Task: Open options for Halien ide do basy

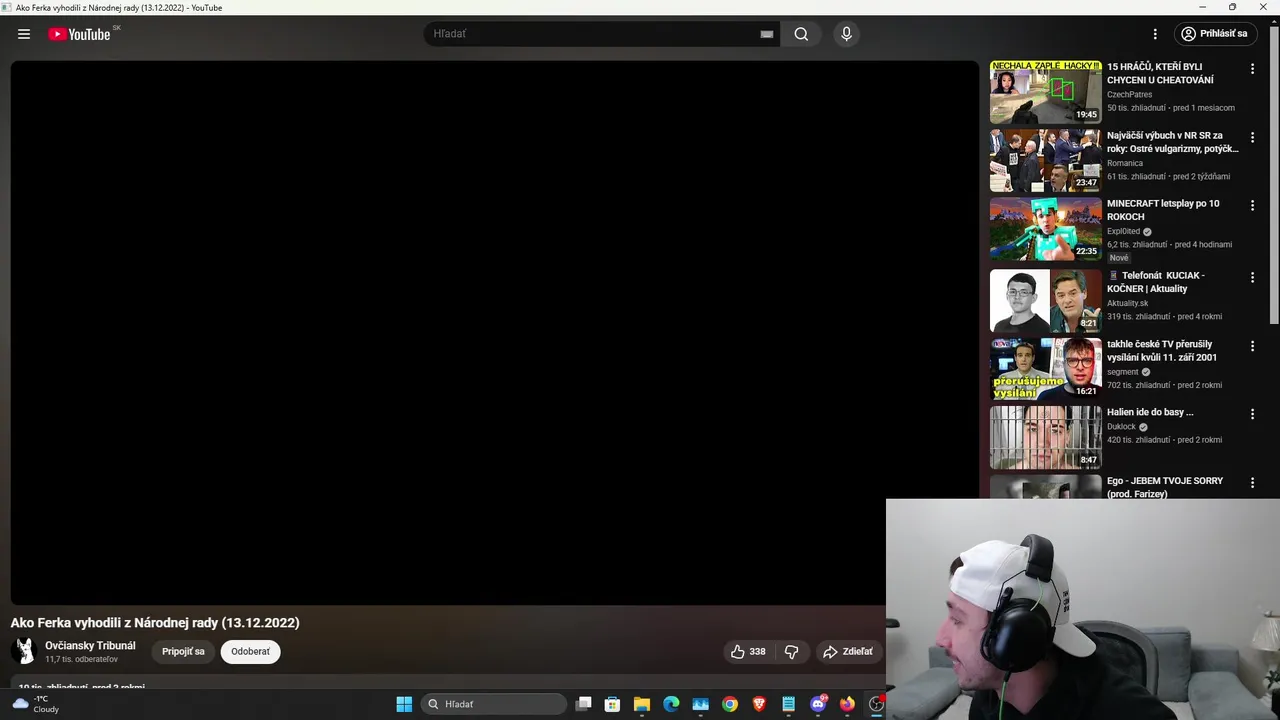Action: (x=1252, y=414)
